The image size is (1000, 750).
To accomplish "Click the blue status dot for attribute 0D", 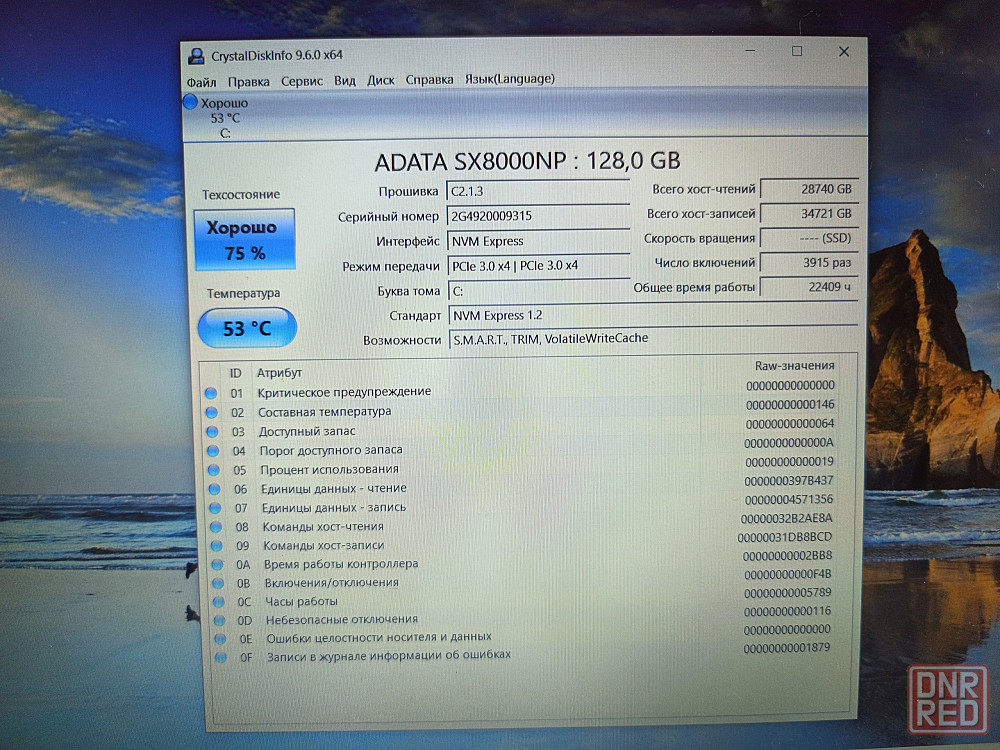I will point(219,620).
